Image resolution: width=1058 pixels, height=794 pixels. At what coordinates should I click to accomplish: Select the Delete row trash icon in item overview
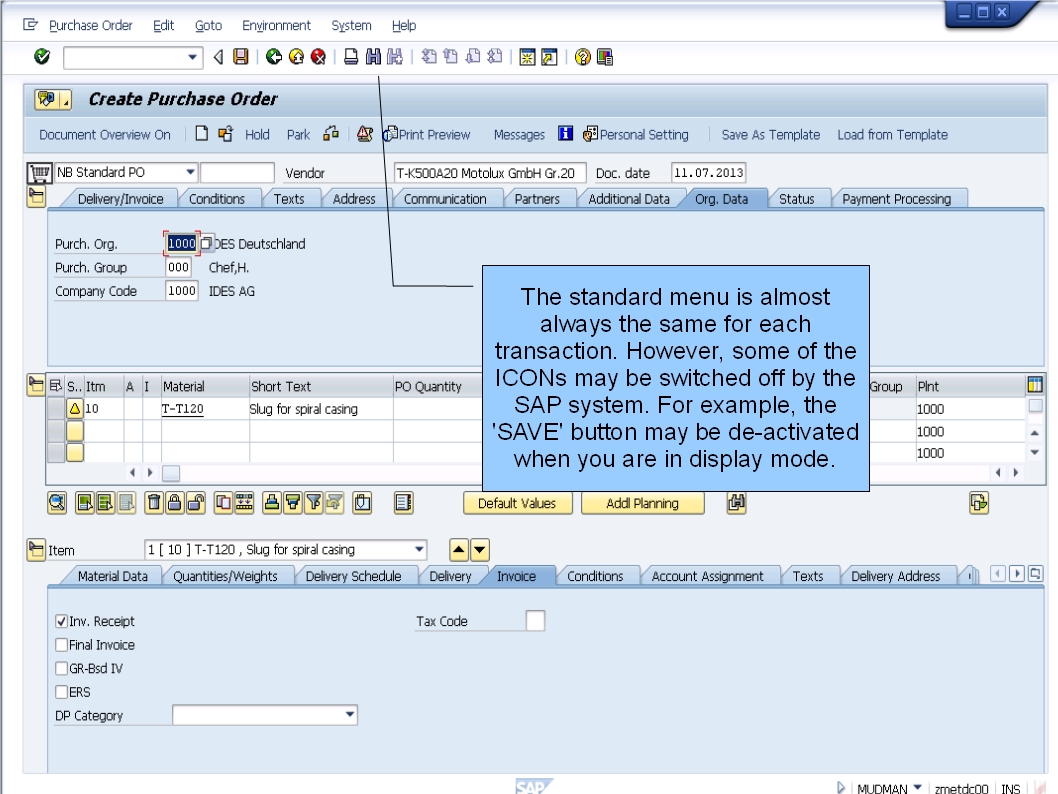coord(153,503)
